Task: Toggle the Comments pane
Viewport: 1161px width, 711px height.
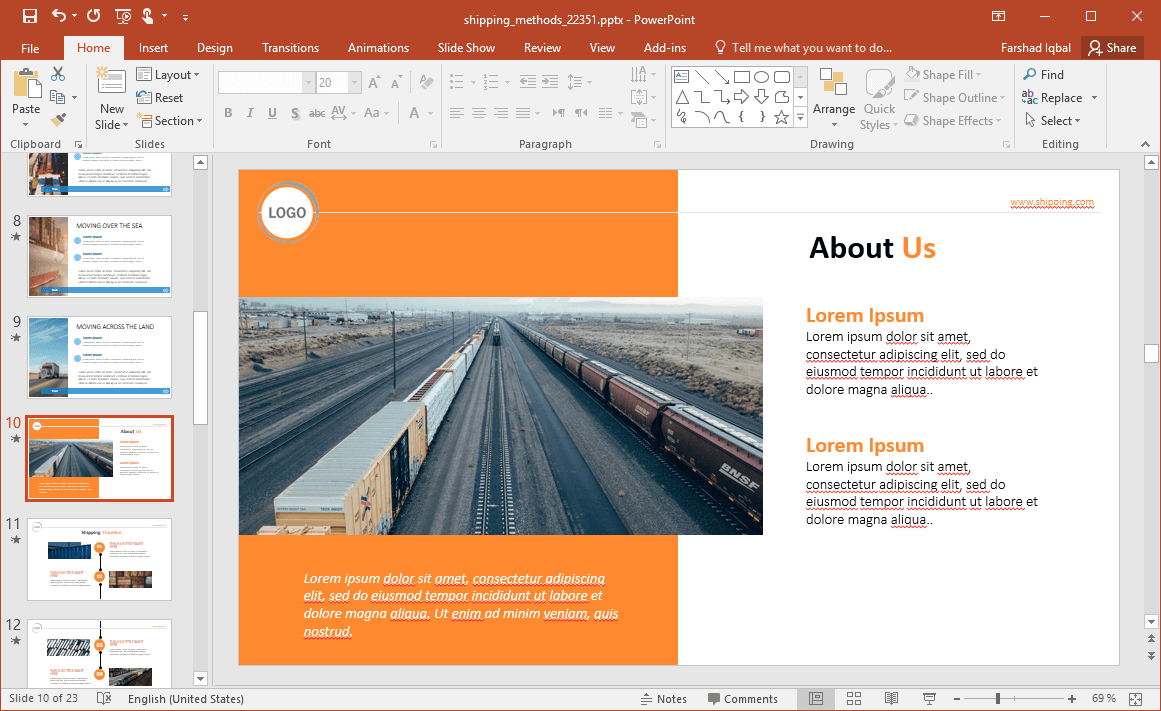Action: tap(742, 699)
